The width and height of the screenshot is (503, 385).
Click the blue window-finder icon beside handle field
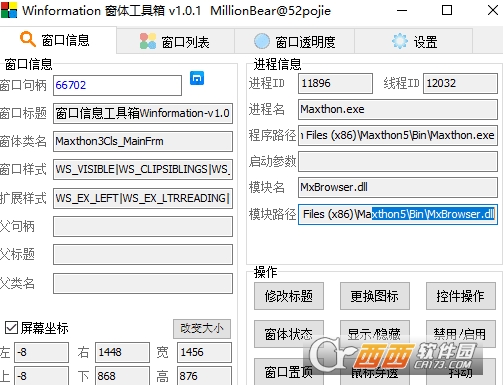(x=197, y=78)
